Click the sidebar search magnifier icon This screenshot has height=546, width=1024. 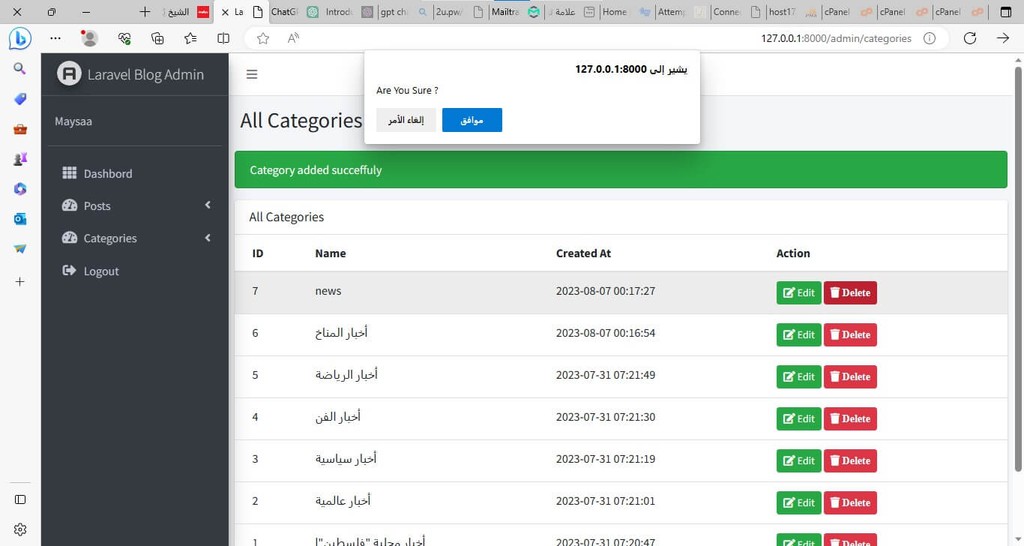pyautogui.click(x=20, y=69)
